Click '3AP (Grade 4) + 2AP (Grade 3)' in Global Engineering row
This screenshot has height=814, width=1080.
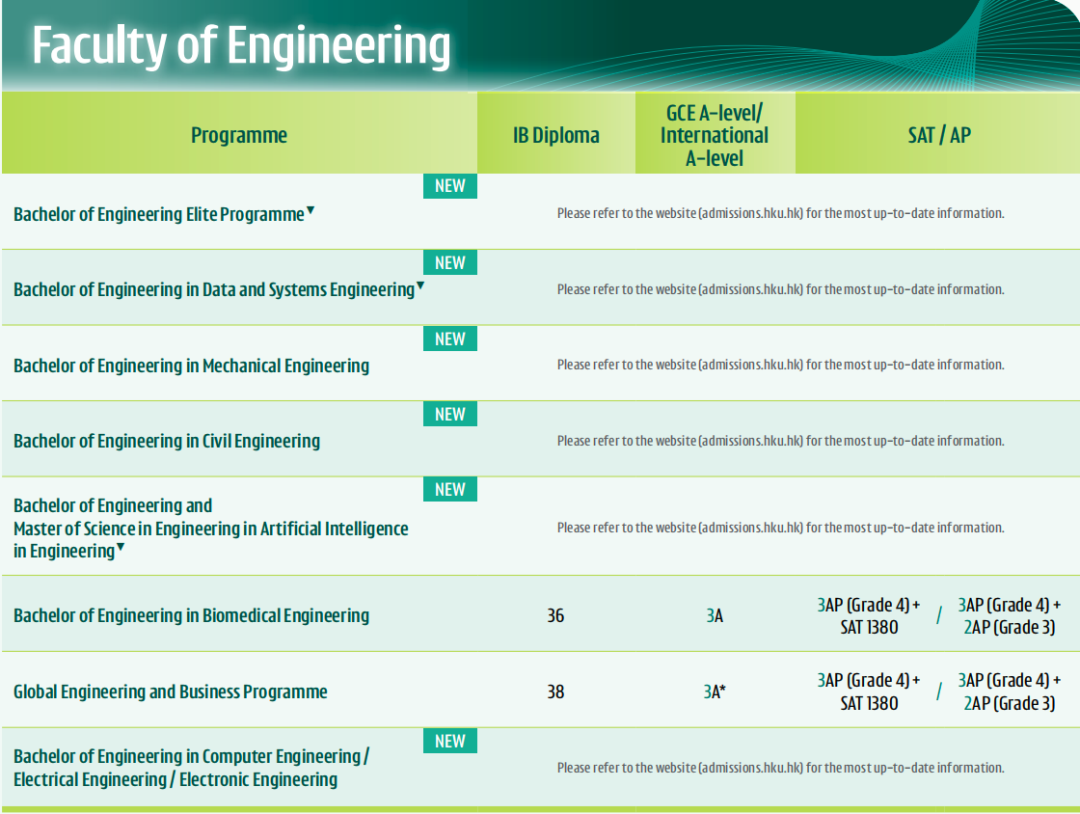pyautogui.click(x=1009, y=692)
